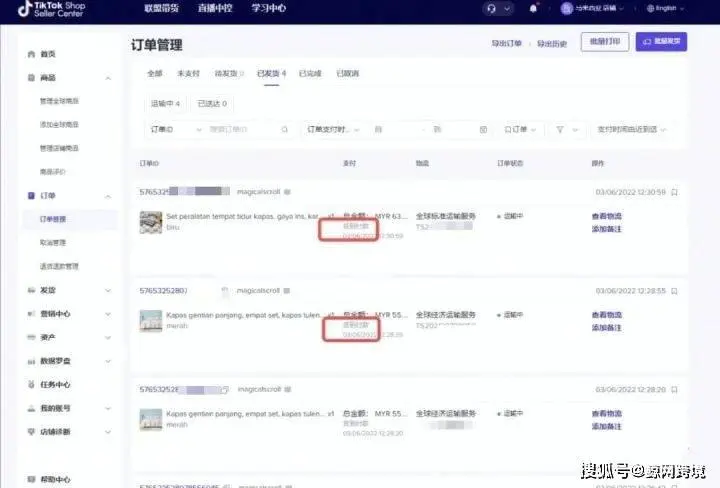Open 管理全球商品 in sidebar

(59, 101)
